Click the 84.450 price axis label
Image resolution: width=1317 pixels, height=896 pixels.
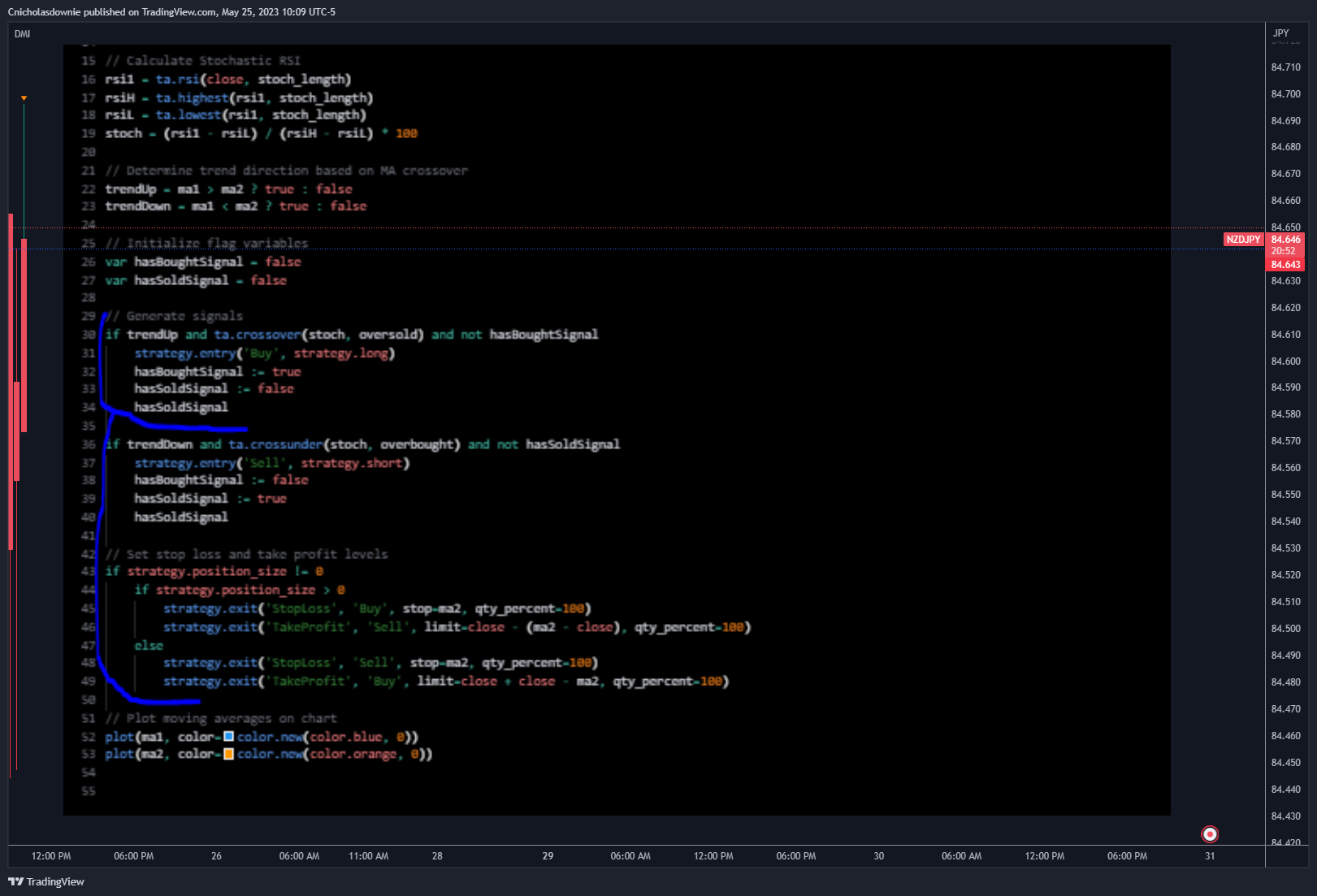pyautogui.click(x=1285, y=763)
